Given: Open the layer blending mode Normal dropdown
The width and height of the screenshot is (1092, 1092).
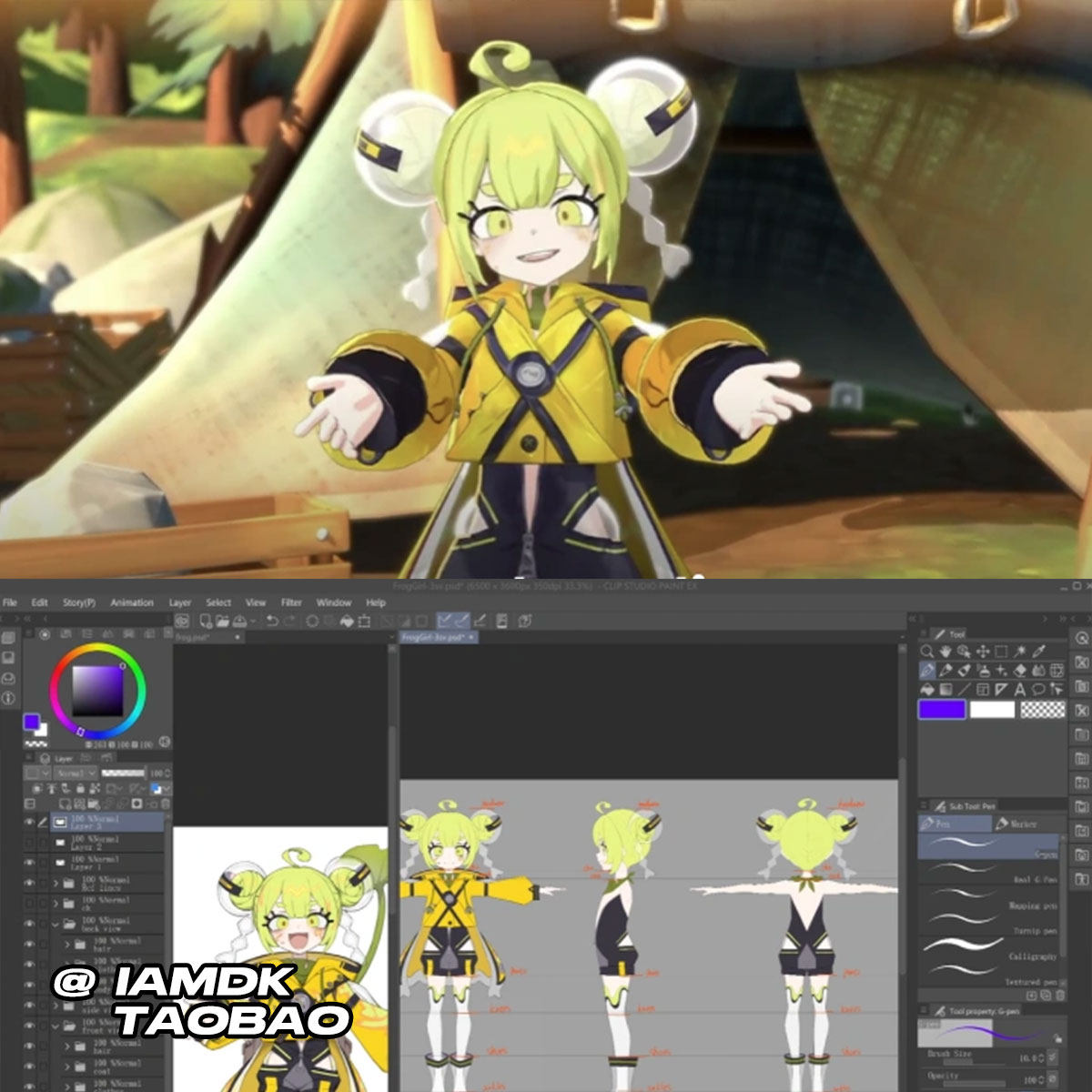Looking at the screenshot, I should 75,773.
